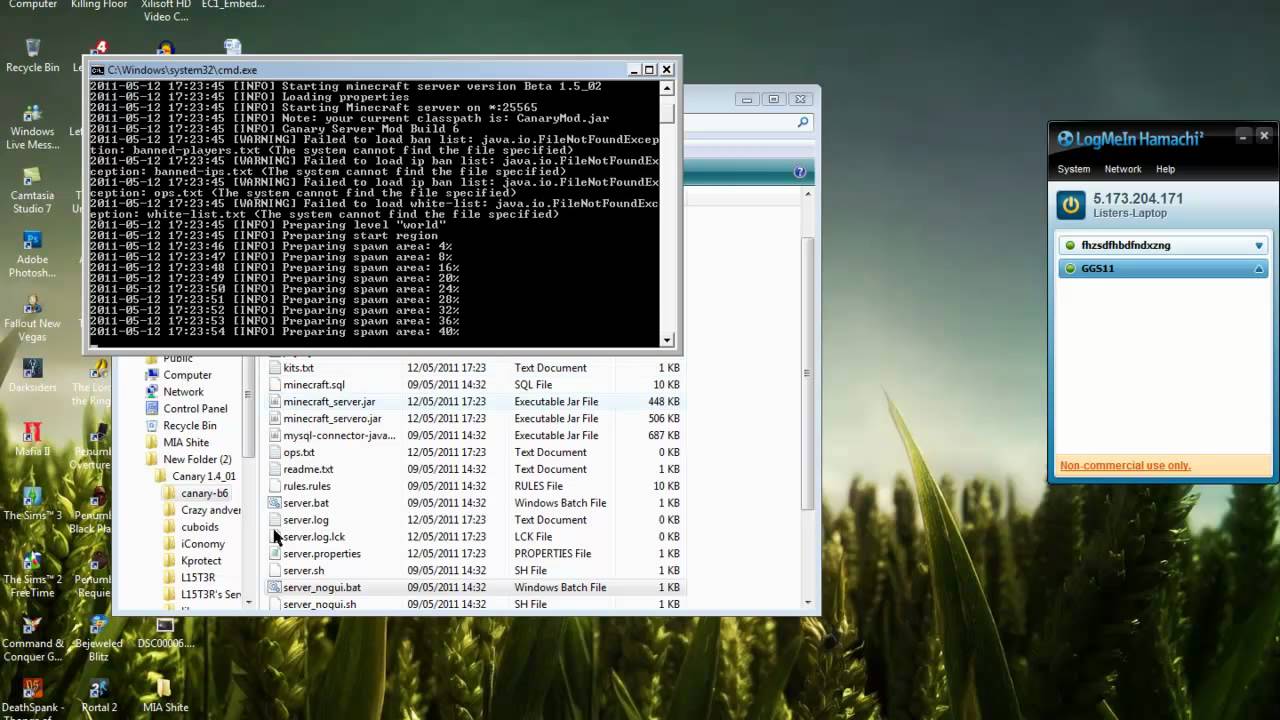Collapse the GGS11 network arrow
This screenshot has width=1280, height=720.
point(1259,269)
